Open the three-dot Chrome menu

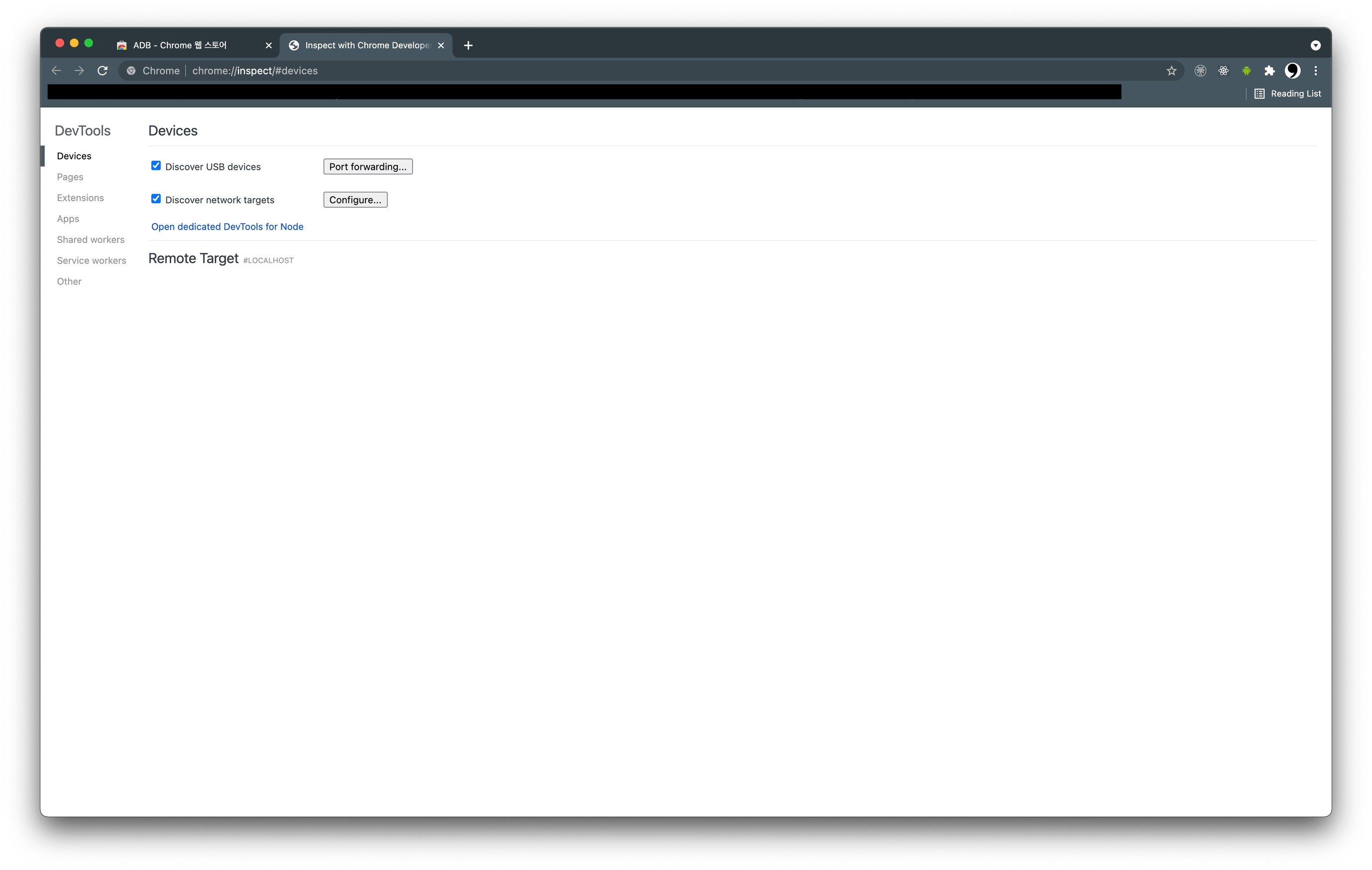pos(1316,70)
